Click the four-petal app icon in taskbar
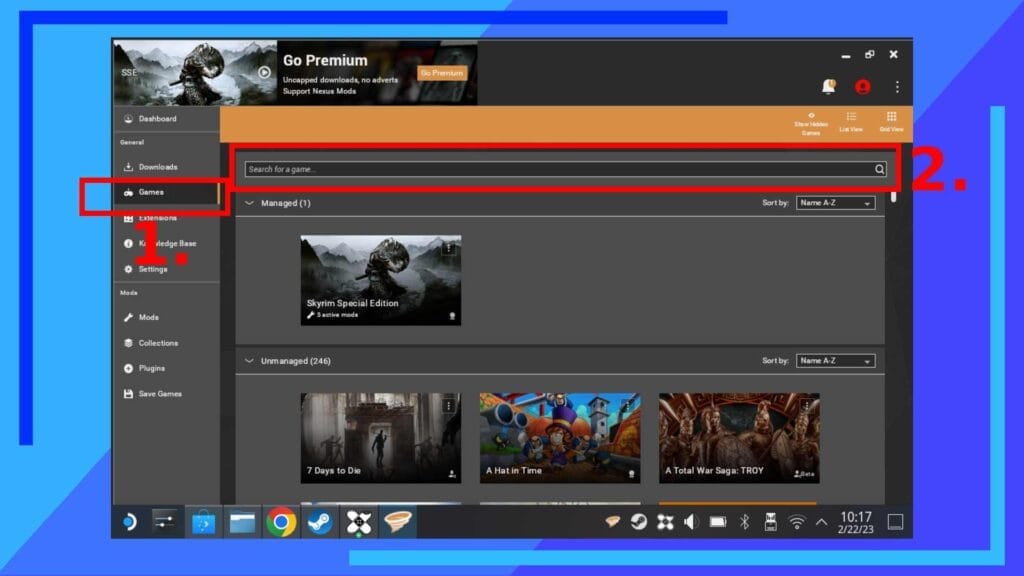Viewport: 1024px width, 576px height. pyautogui.click(x=359, y=522)
